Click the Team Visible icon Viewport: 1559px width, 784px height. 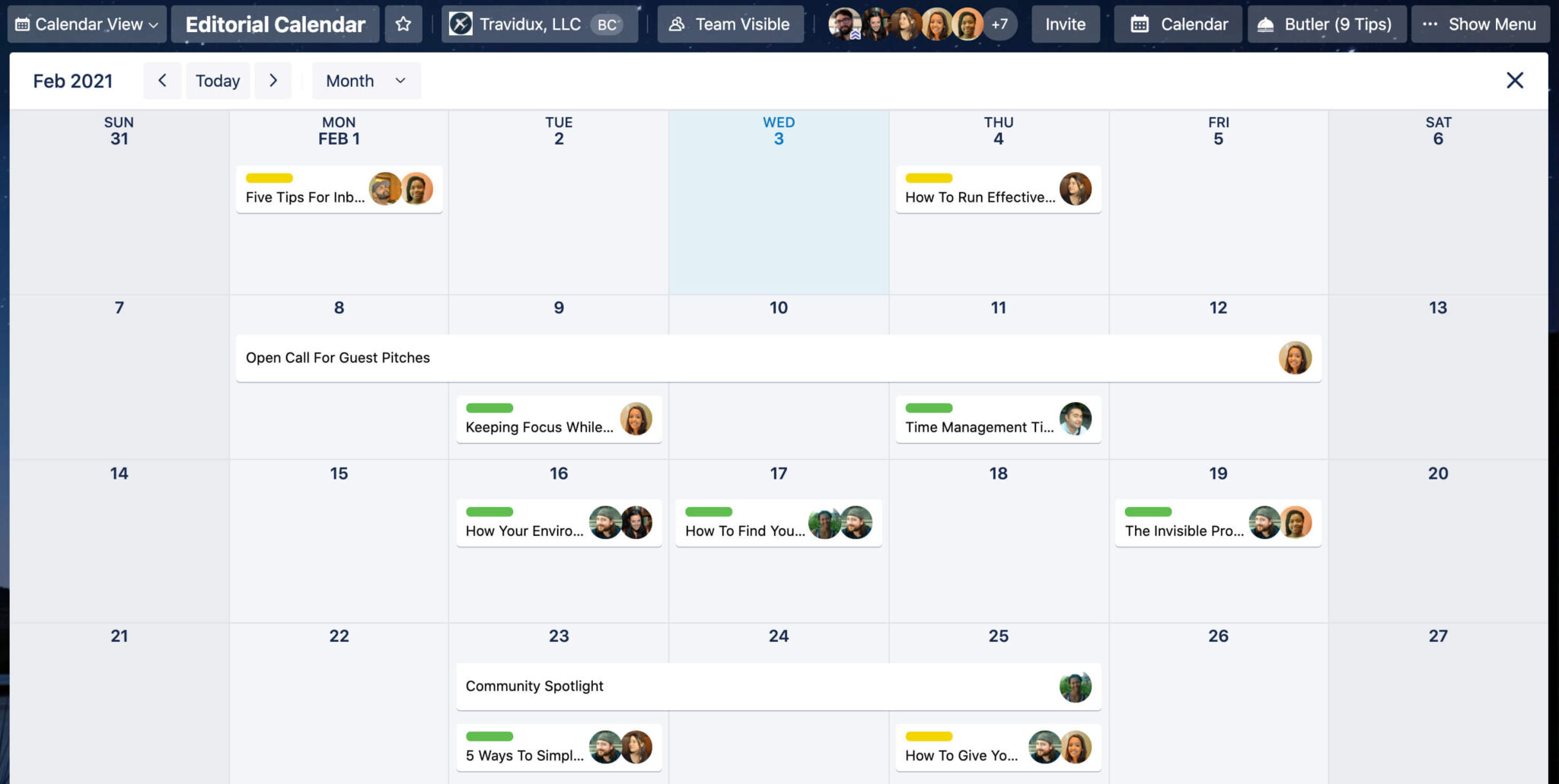point(677,24)
